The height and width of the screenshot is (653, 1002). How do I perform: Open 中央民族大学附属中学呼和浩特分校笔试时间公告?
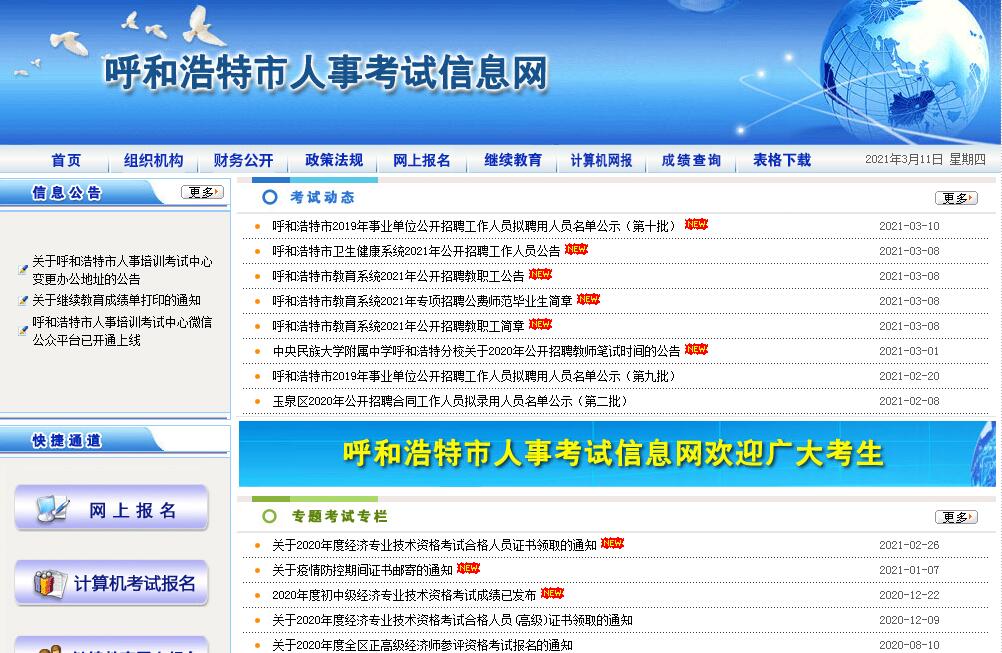[x=476, y=351]
